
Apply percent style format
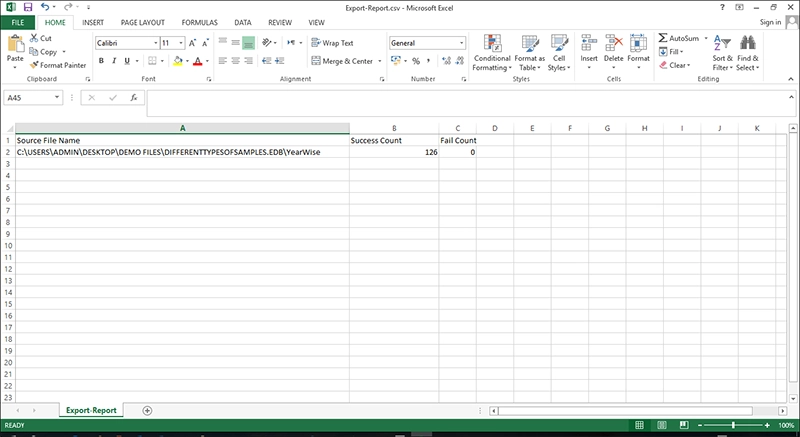pos(416,61)
